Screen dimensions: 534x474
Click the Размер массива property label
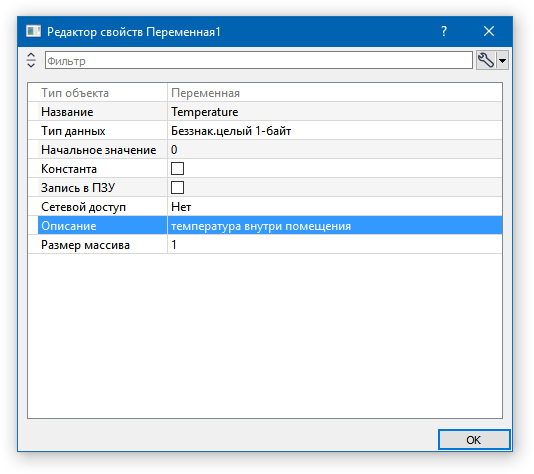coord(85,245)
